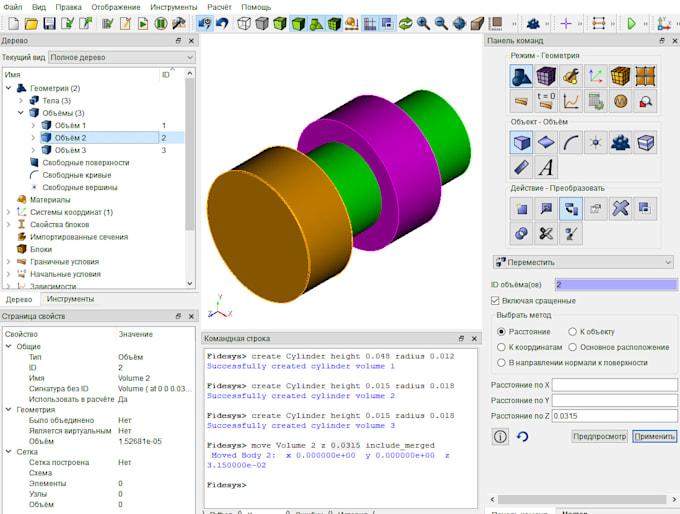
Task: Click the scissors cut action icon
Action: click(x=546, y=234)
